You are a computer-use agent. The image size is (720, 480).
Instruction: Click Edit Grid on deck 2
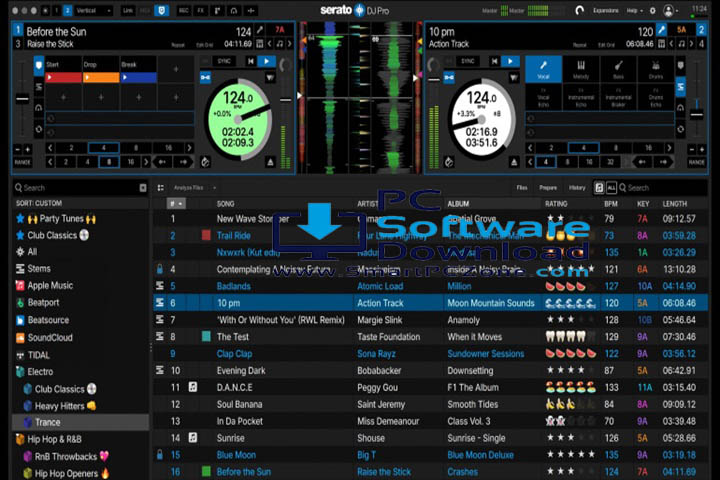click(607, 45)
